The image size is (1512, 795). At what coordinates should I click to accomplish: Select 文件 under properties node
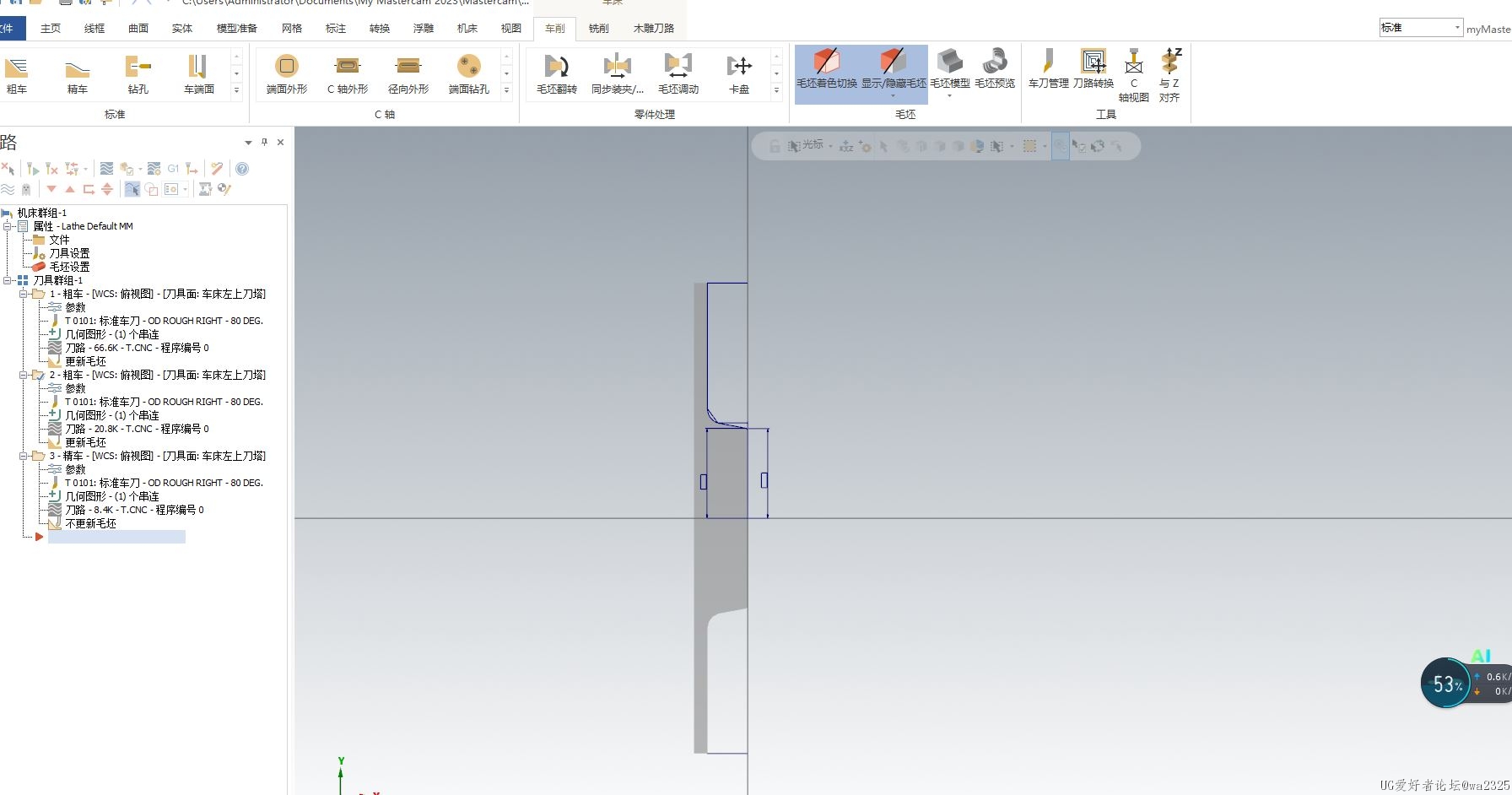coord(59,240)
